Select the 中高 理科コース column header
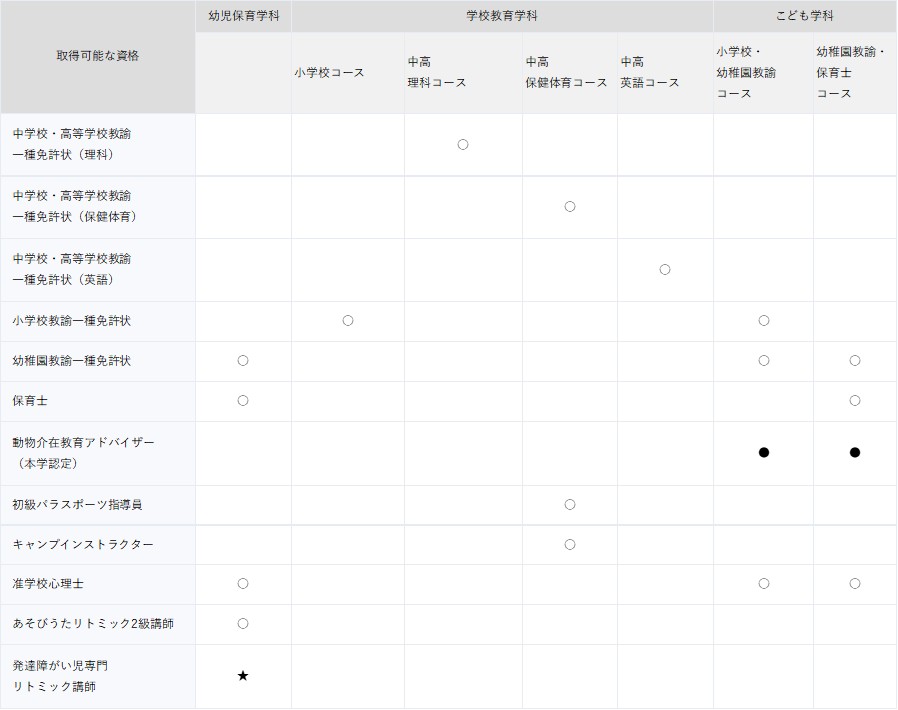This screenshot has height=710, width=898. 437,73
